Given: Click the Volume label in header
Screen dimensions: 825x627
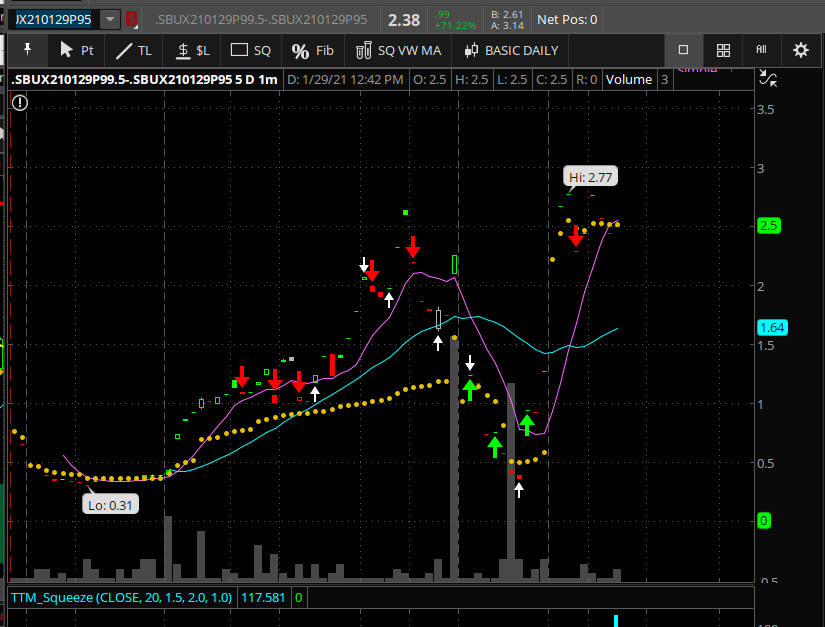Looking at the screenshot, I should click(629, 79).
